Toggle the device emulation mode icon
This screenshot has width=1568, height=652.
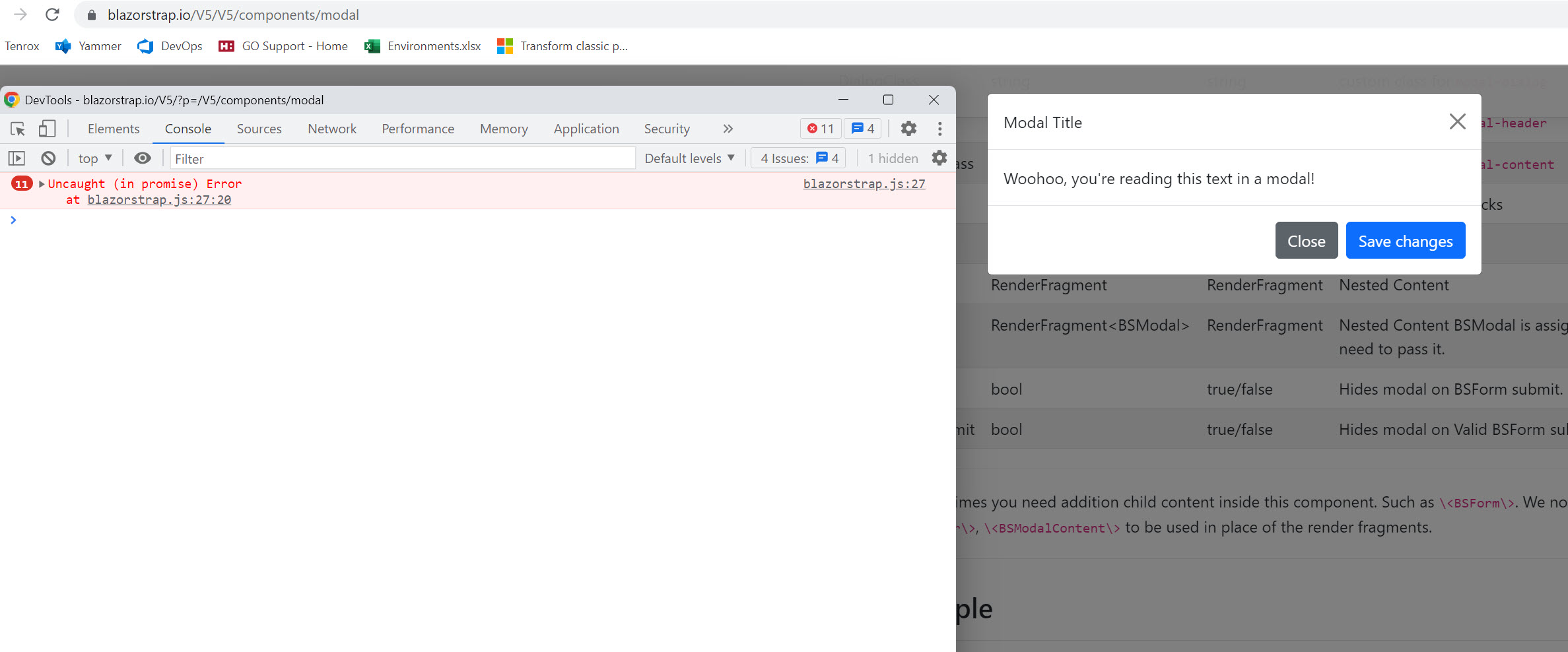click(x=47, y=129)
